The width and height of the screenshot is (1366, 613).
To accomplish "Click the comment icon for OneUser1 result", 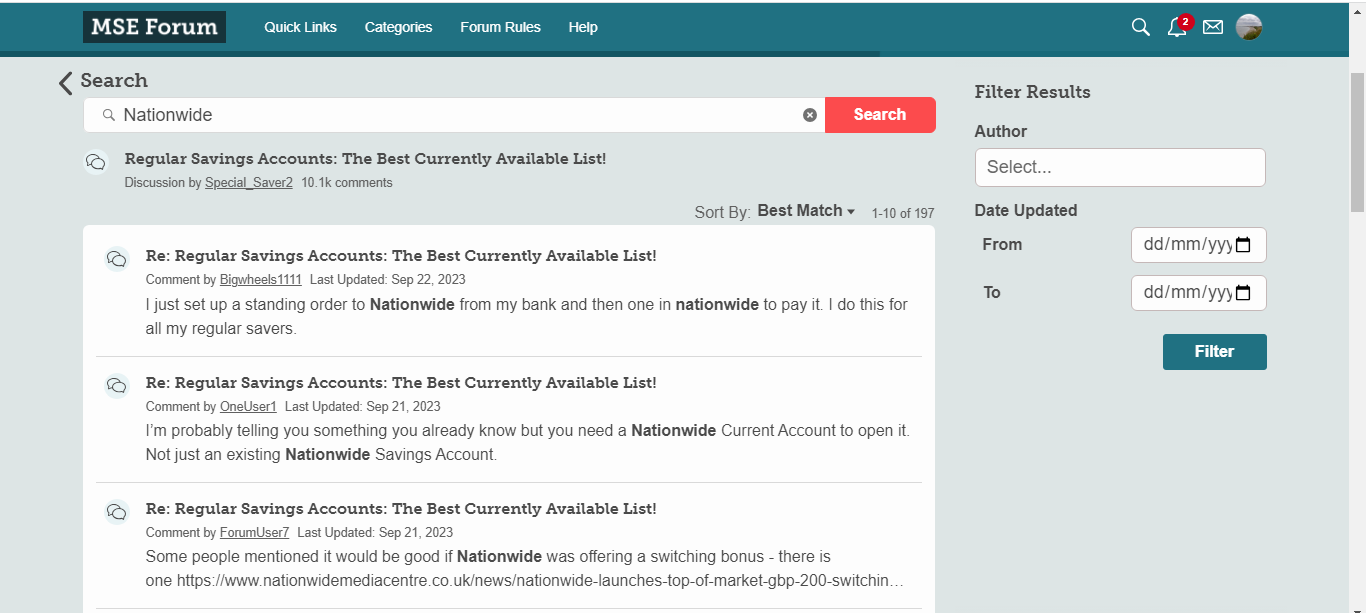I will (117, 386).
